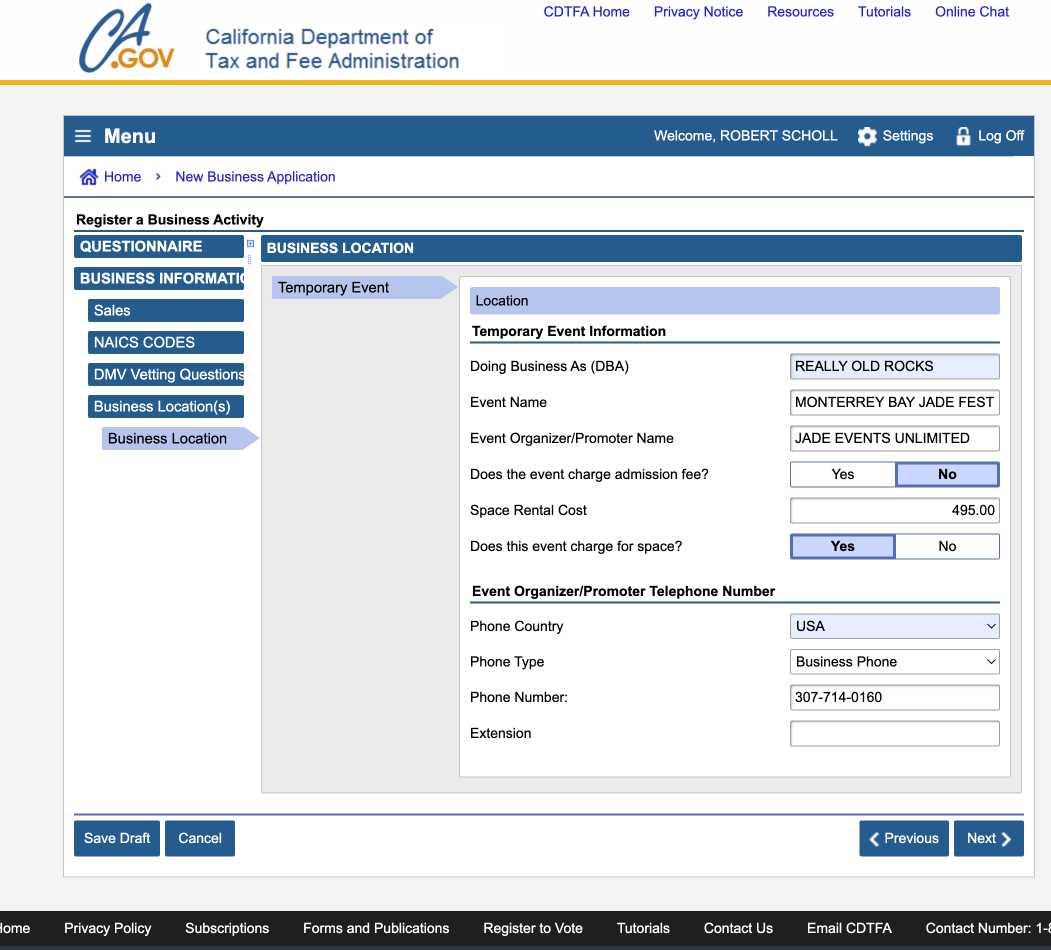Open Settings via the gear icon
Image resolution: width=1051 pixels, height=950 pixels.
click(x=867, y=136)
